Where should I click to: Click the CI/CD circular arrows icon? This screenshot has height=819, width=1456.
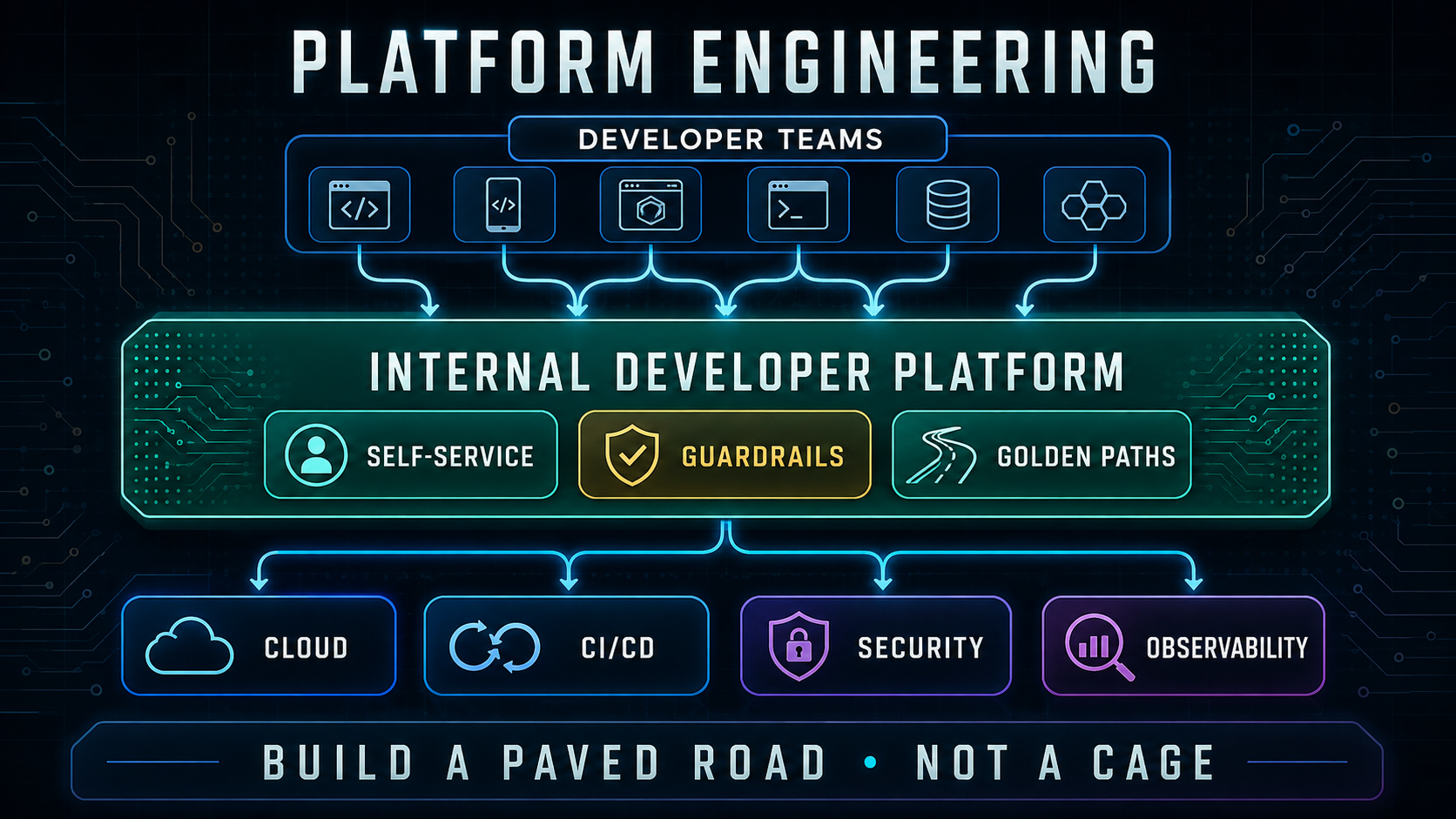click(x=495, y=647)
